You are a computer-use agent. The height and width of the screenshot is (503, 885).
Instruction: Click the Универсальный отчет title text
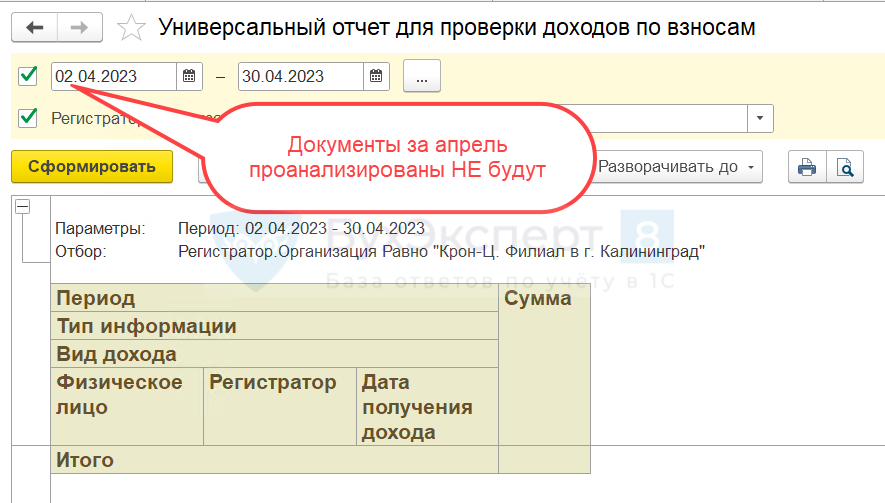click(x=457, y=28)
